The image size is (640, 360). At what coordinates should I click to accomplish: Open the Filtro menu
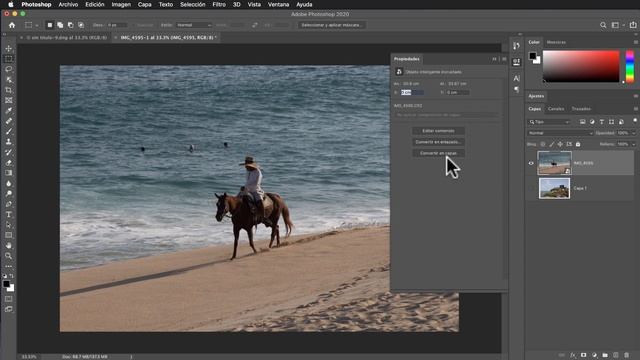click(x=219, y=4)
